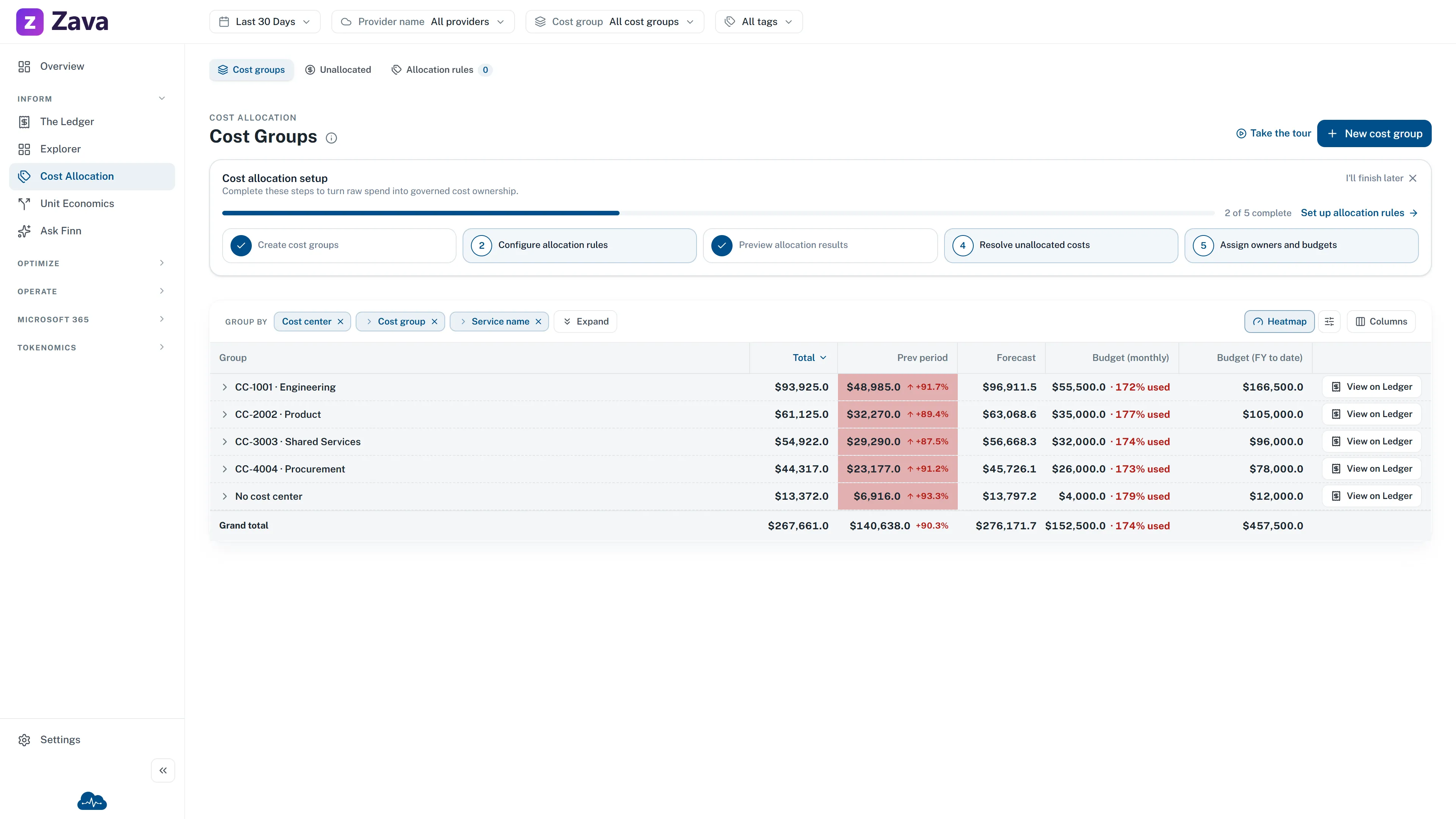
Task: Click the setup progress bar
Action: (x=719, y=213)
